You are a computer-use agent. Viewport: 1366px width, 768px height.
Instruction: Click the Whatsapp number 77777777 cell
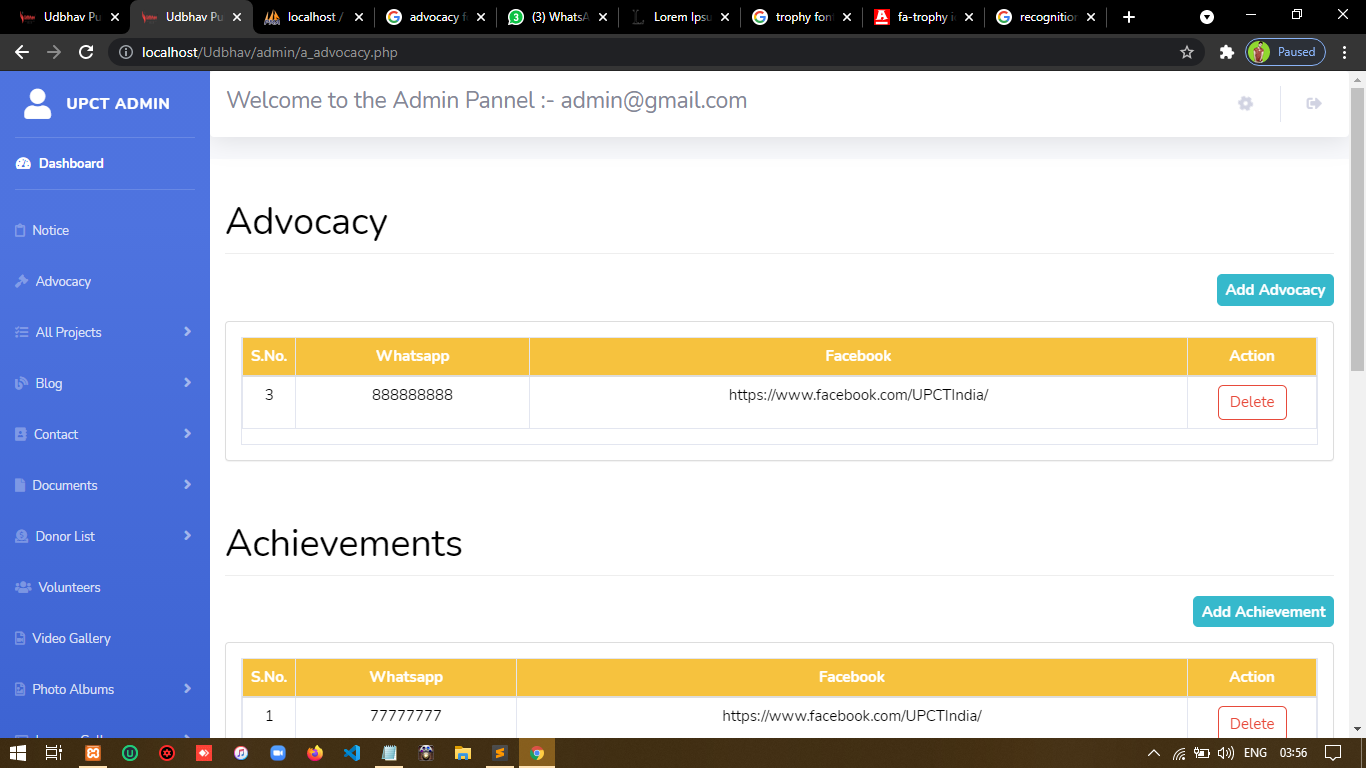406,716
